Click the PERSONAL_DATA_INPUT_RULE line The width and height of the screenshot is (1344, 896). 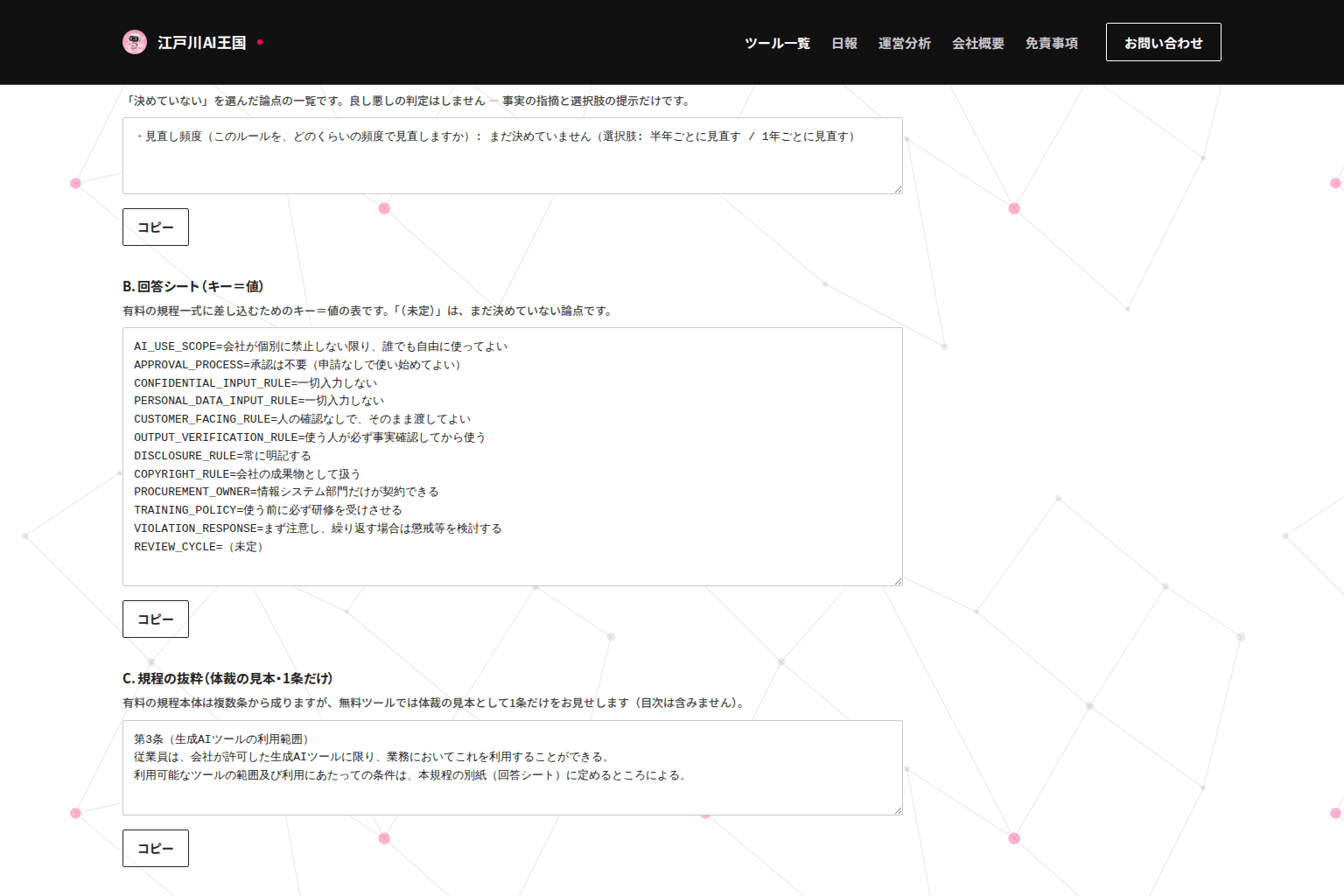click(x=259, y=401)
